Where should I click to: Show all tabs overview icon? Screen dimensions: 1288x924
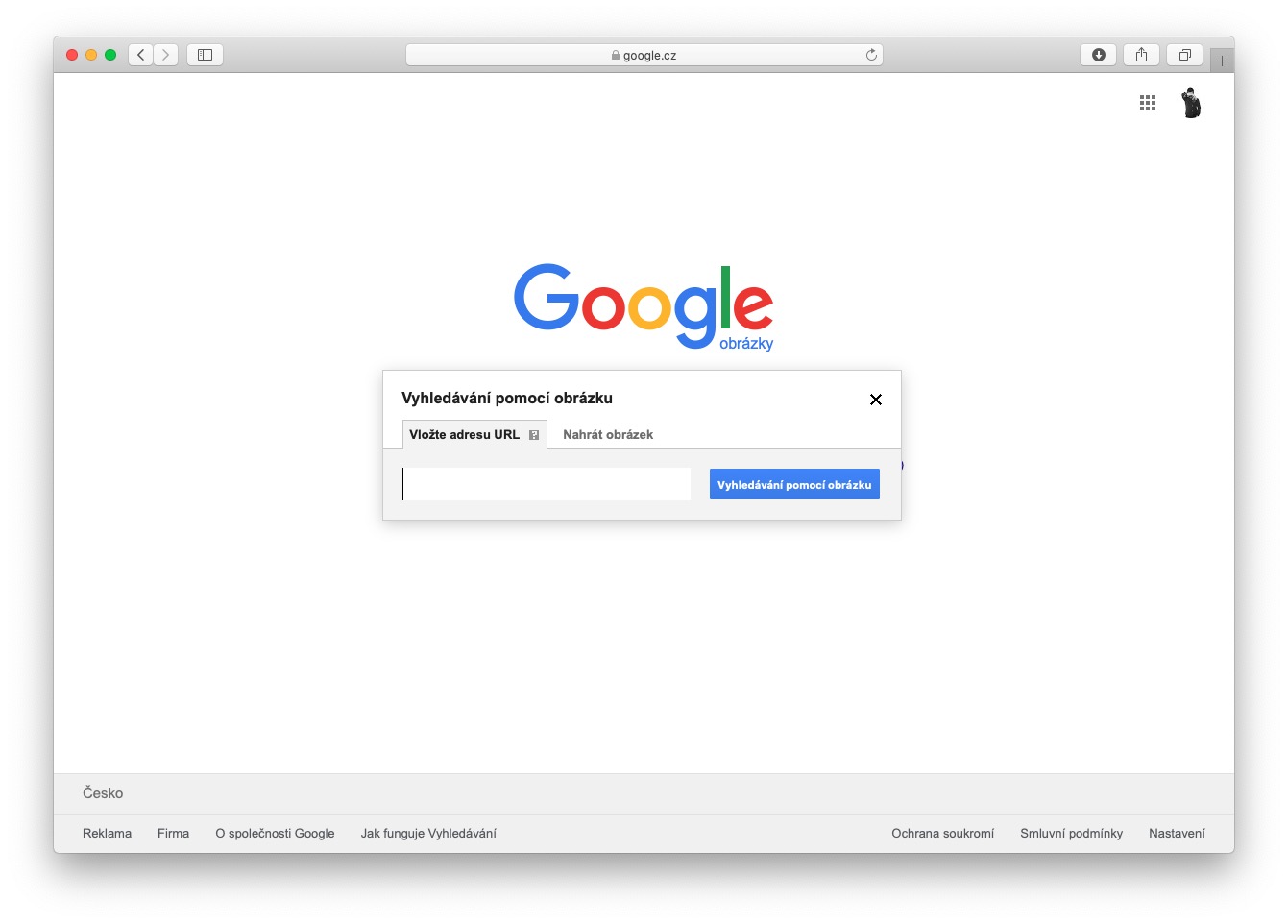pyautogui.click(x=1184, y=55)
